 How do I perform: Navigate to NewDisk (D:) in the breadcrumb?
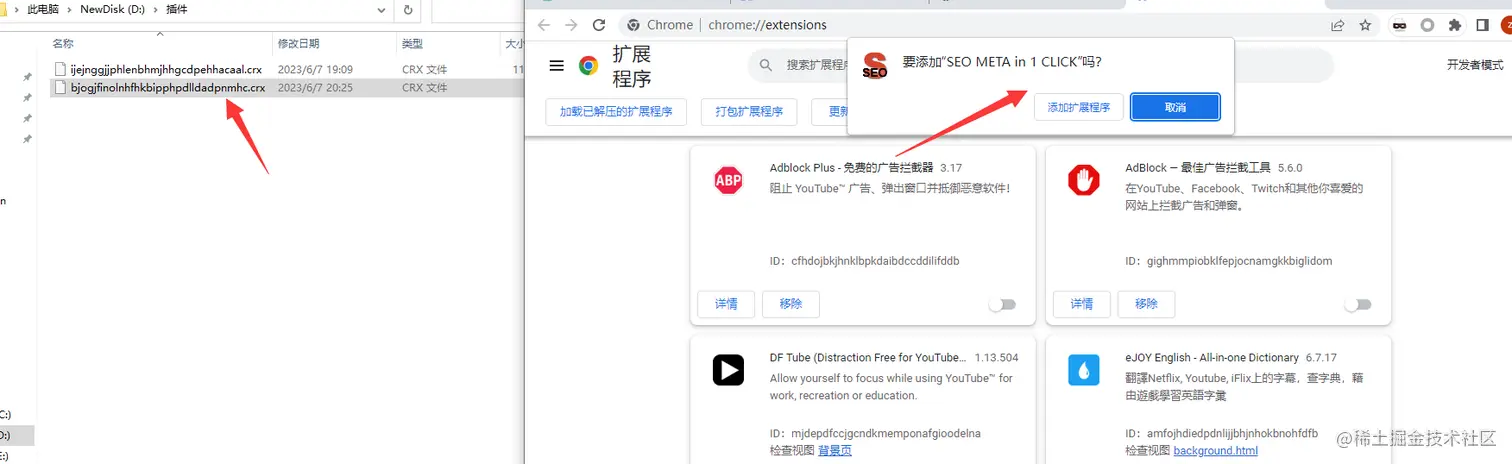point(113,10)
